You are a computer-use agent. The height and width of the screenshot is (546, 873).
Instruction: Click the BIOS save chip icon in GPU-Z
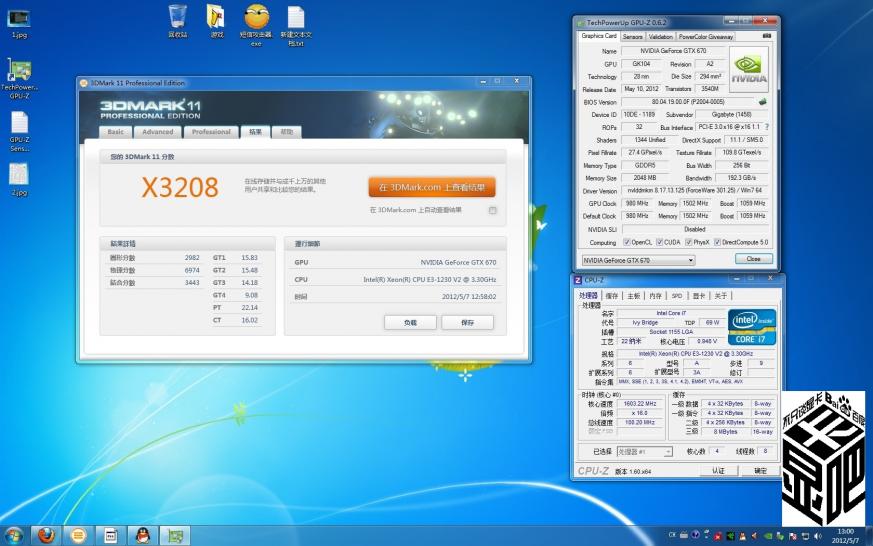(x=762, y=102)
